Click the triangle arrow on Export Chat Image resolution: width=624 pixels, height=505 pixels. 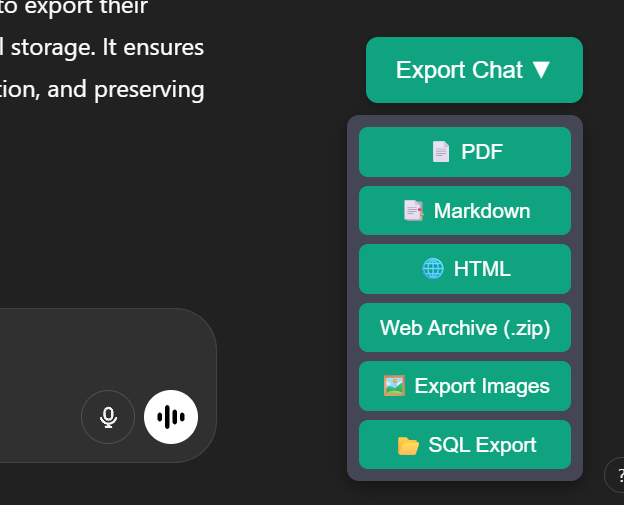pos(541,70)
